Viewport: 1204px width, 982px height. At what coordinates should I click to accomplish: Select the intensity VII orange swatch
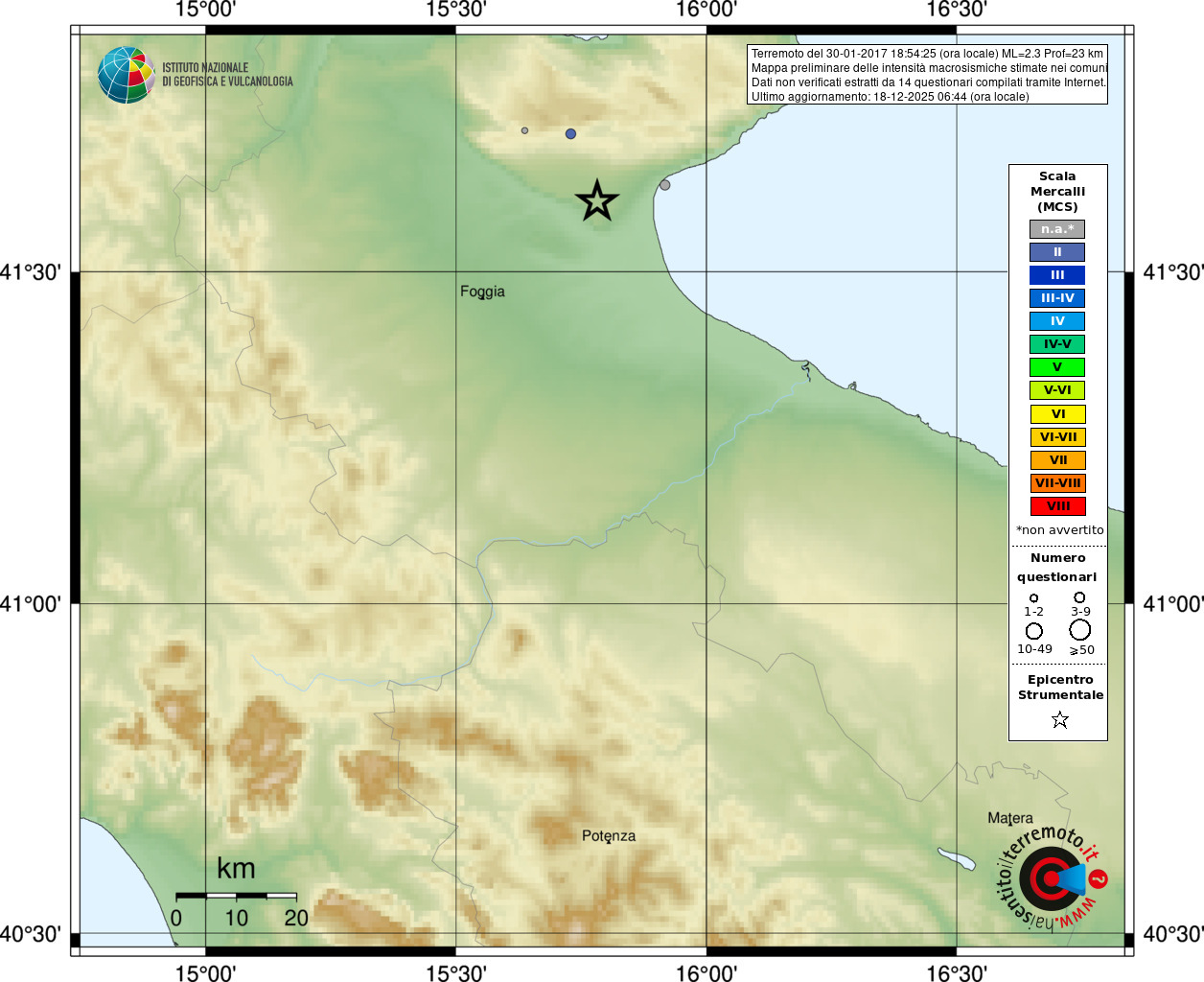(1057, 460)
